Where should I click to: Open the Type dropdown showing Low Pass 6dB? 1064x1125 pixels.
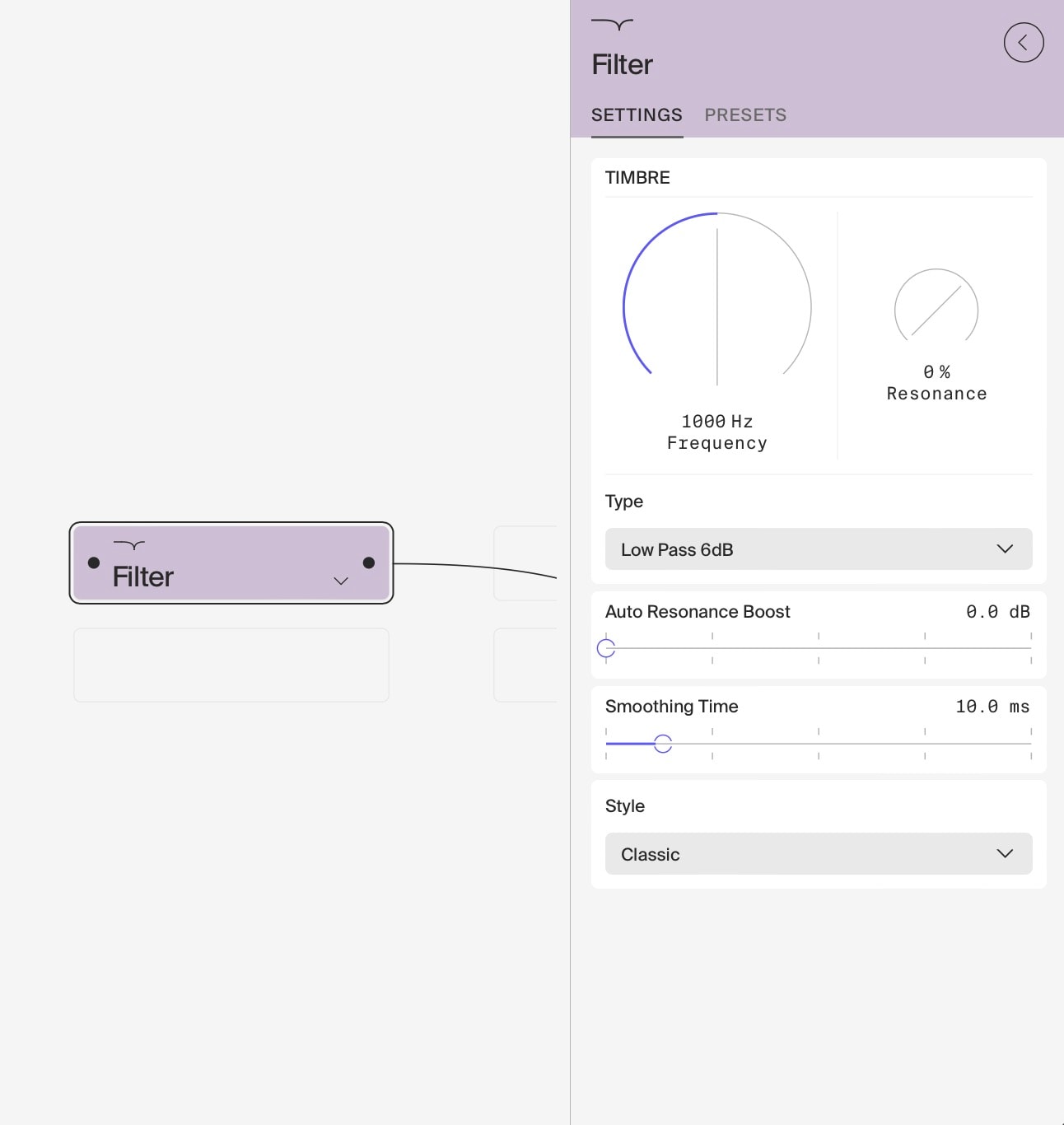click(818, 549)
